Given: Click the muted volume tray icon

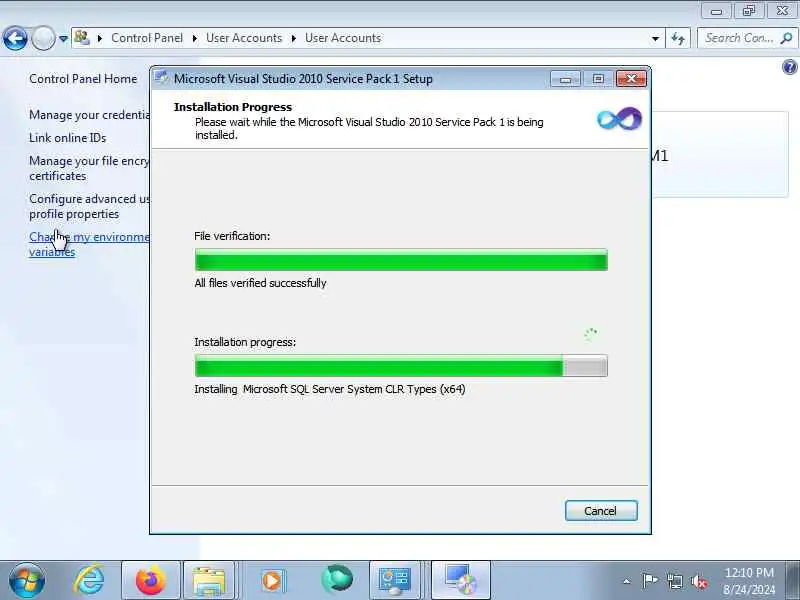Looking at the screenshot, I should click(x=699, y=582).
